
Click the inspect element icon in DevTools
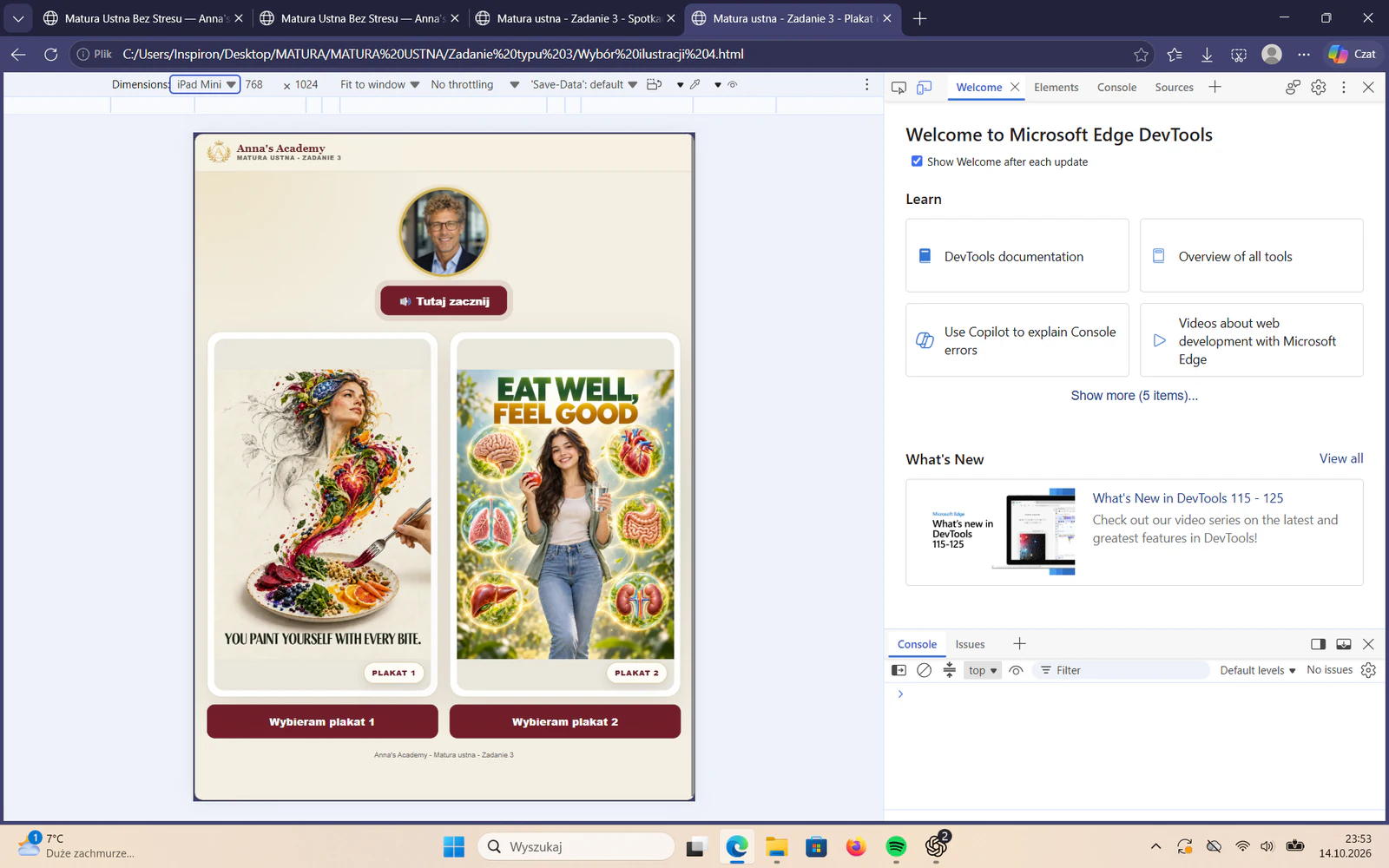click(x=899, y=87)
